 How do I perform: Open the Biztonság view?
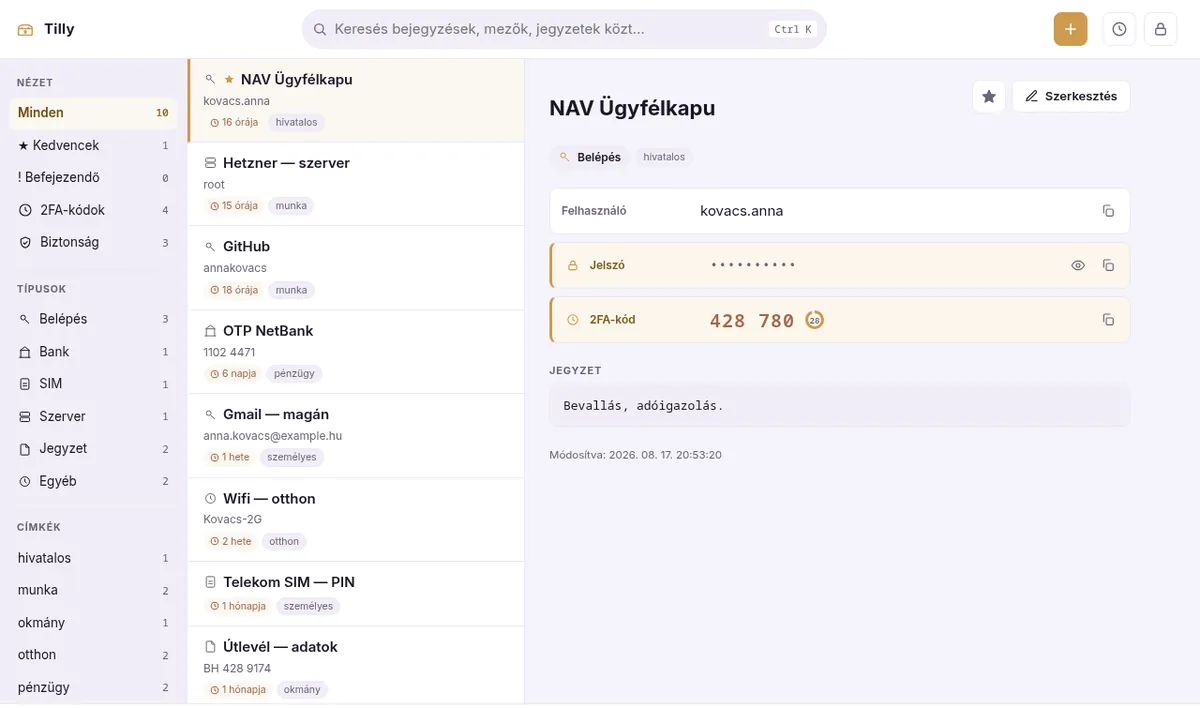(x=93, y=242)
